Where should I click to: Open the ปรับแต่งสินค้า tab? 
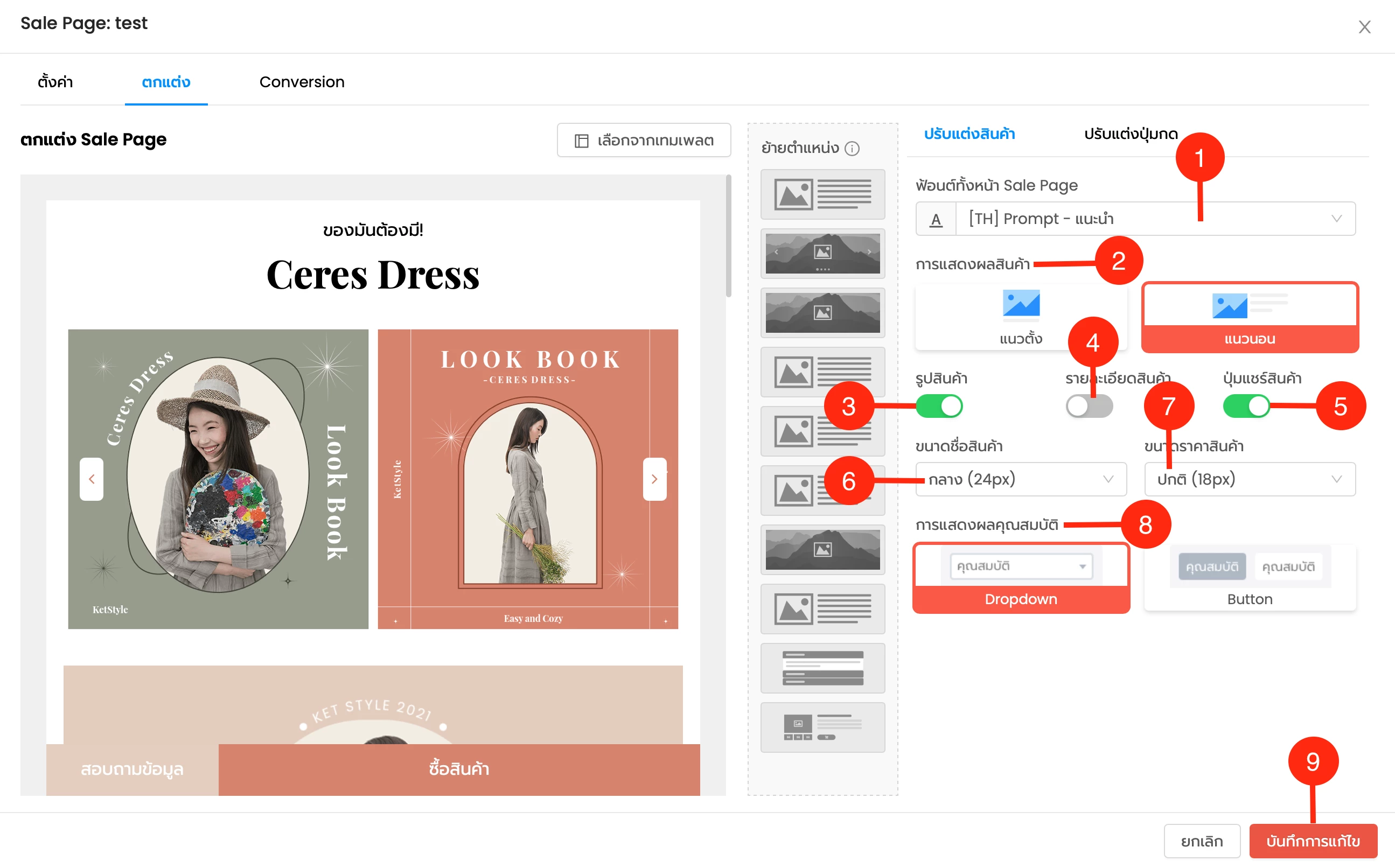click(969, 134)
